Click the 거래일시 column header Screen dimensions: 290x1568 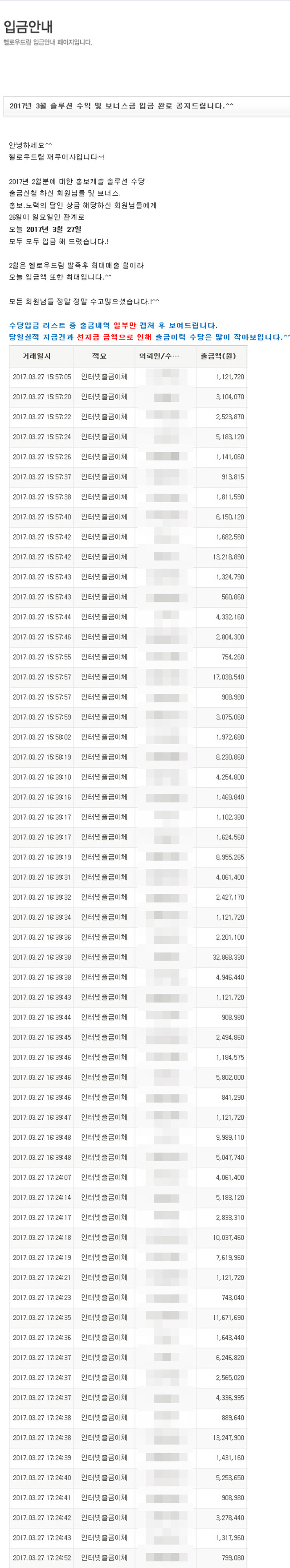(36, 356)
